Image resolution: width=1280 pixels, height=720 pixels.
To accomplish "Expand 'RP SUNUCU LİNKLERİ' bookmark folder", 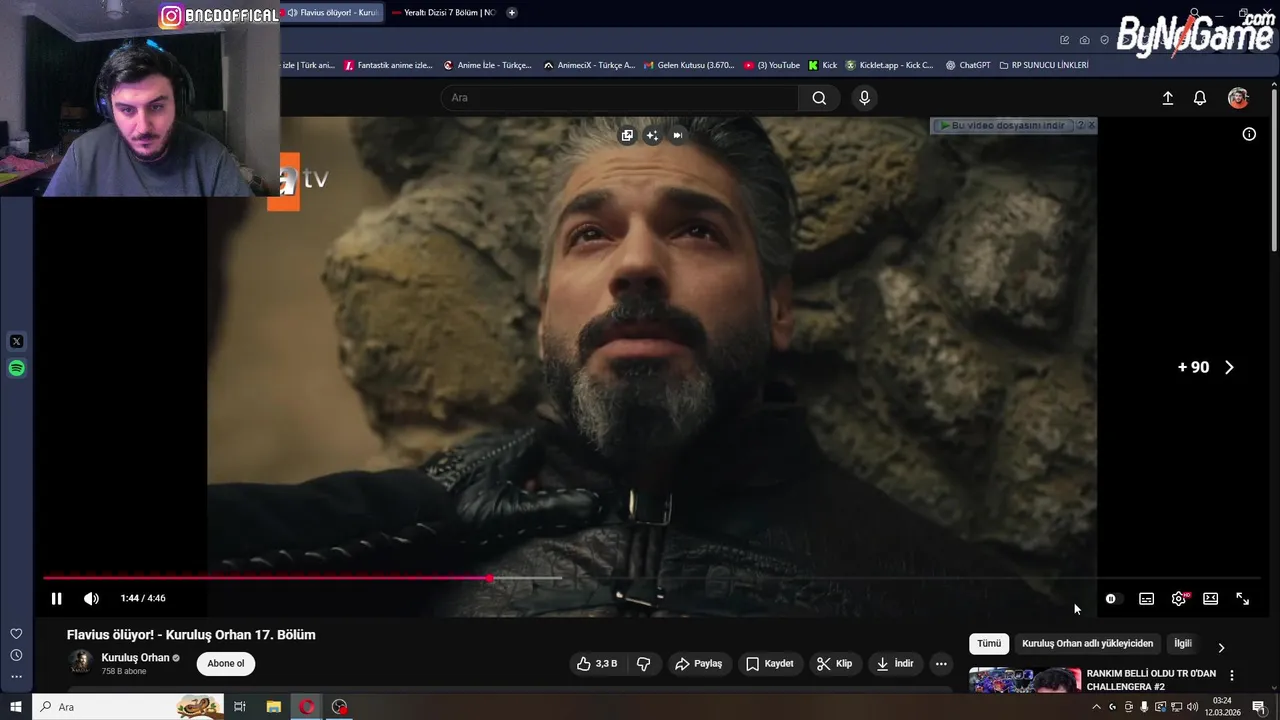I will point(1044,65).
